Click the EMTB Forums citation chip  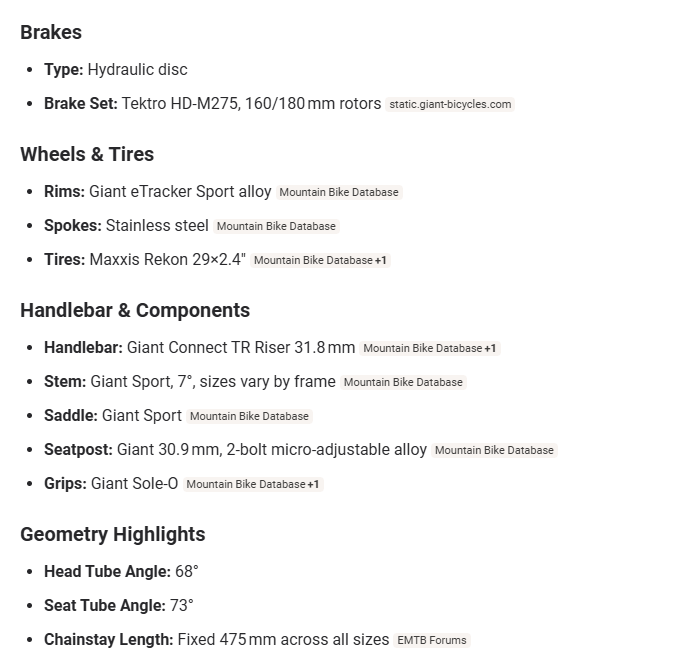click(432, 640)
